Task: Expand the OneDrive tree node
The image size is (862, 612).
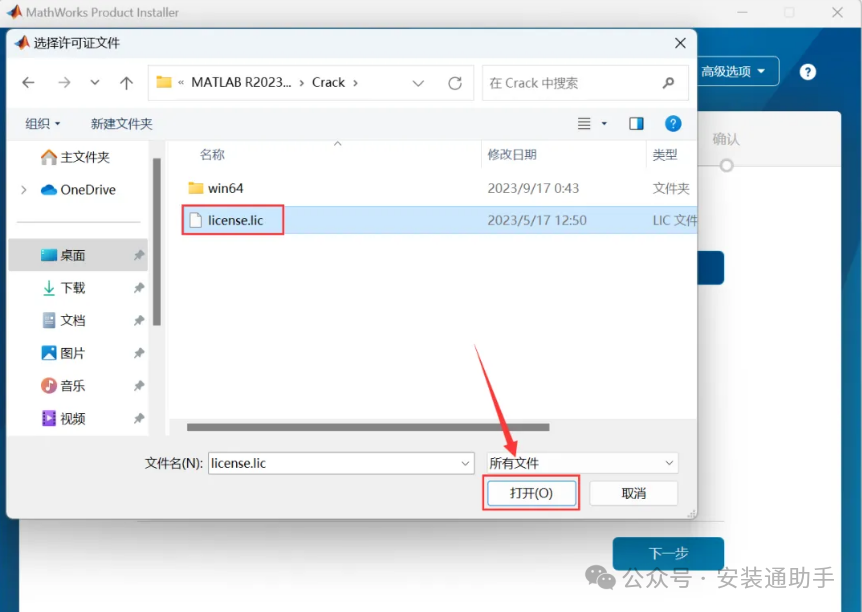Action: (24, 190)
